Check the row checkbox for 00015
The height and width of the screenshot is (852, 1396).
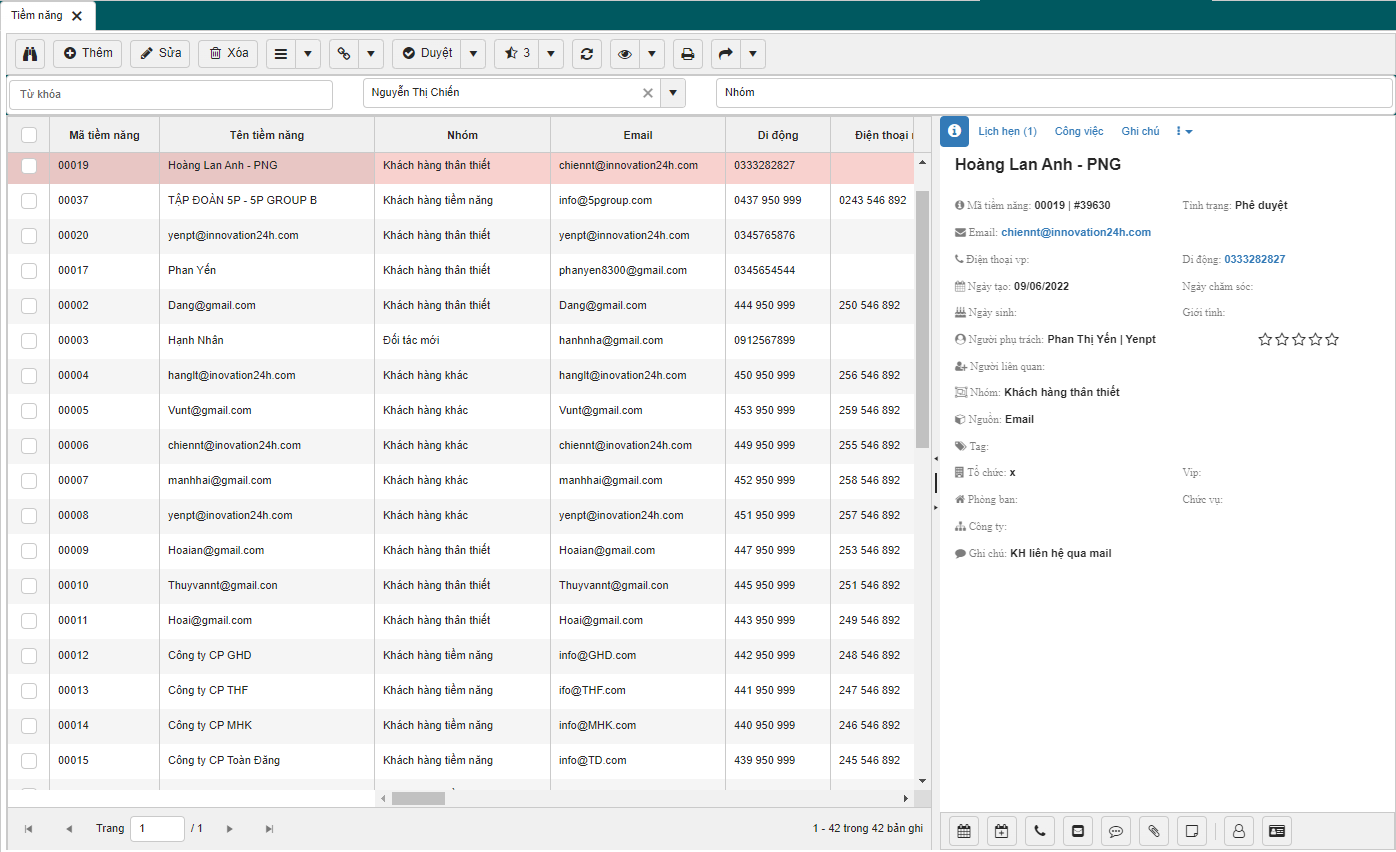(29, 761)
